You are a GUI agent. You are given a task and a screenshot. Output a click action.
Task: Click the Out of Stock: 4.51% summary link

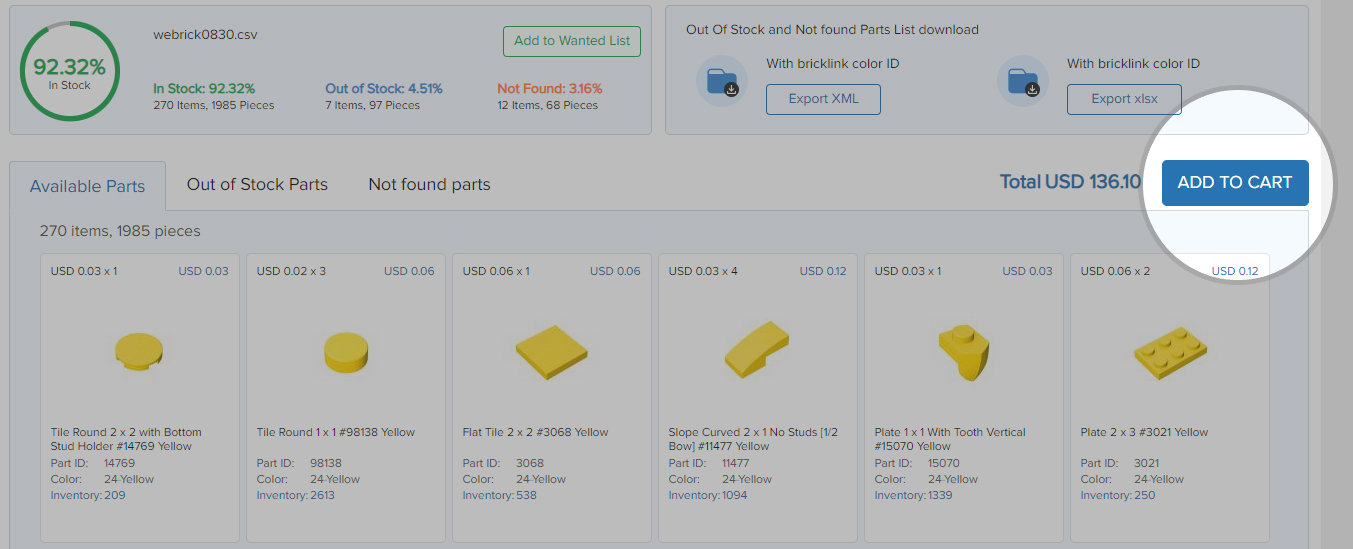[384, 89]
